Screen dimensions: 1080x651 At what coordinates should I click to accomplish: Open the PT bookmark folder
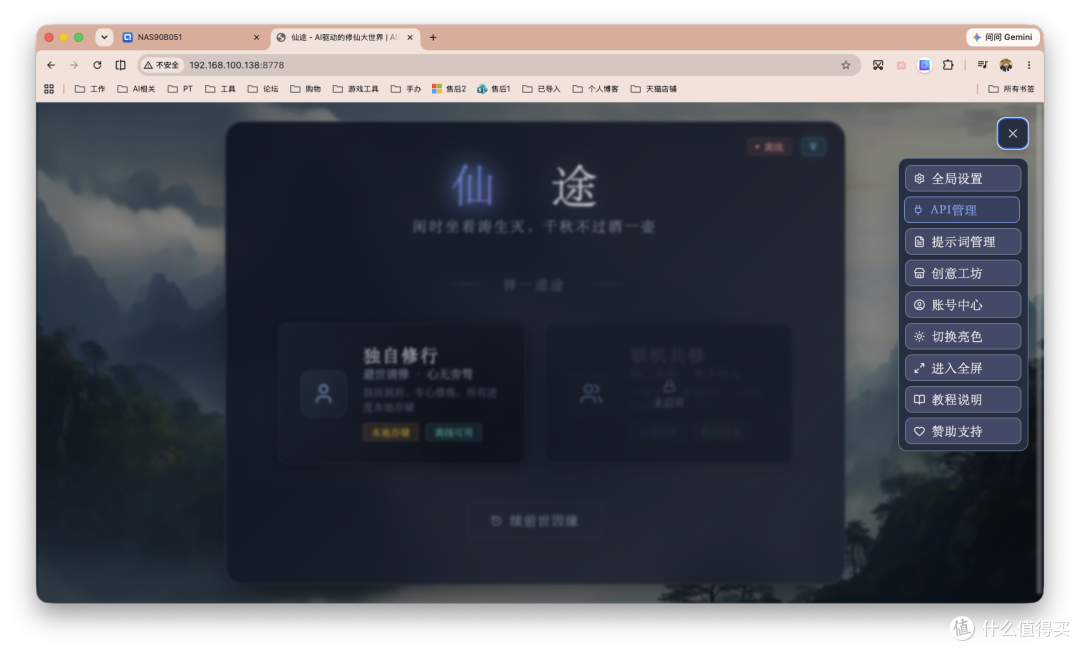pyautogui.click(x=180, y=89)
